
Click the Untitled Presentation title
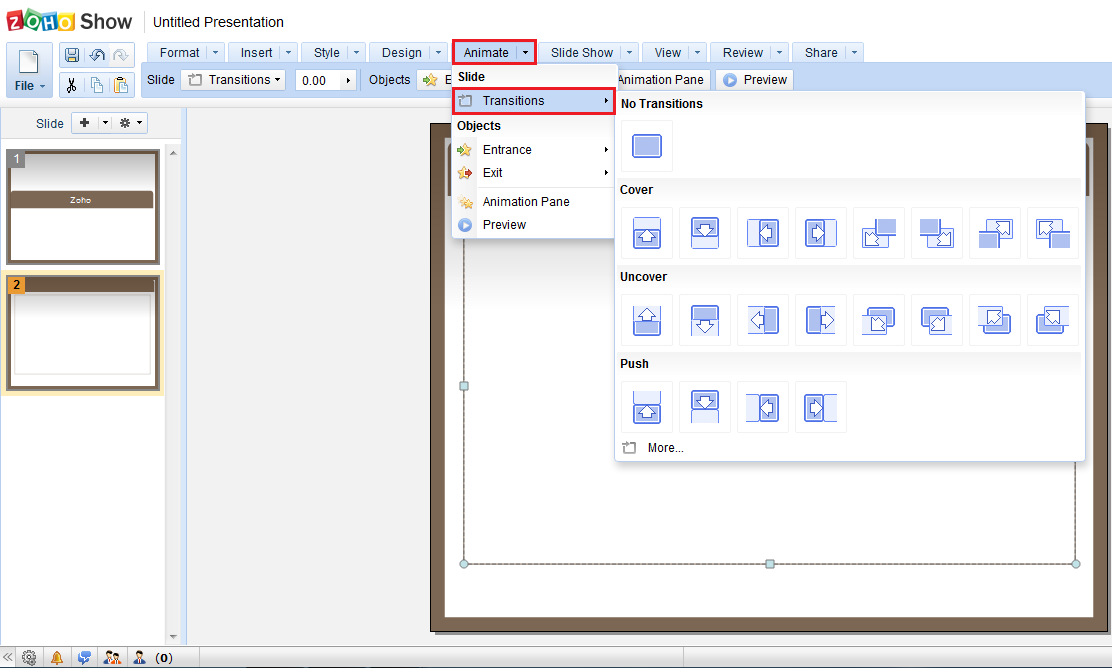(x=218, y=22)
